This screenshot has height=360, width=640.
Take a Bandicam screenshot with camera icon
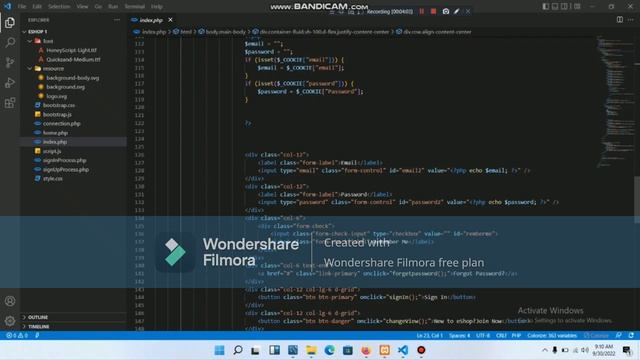tap(446, 11)
